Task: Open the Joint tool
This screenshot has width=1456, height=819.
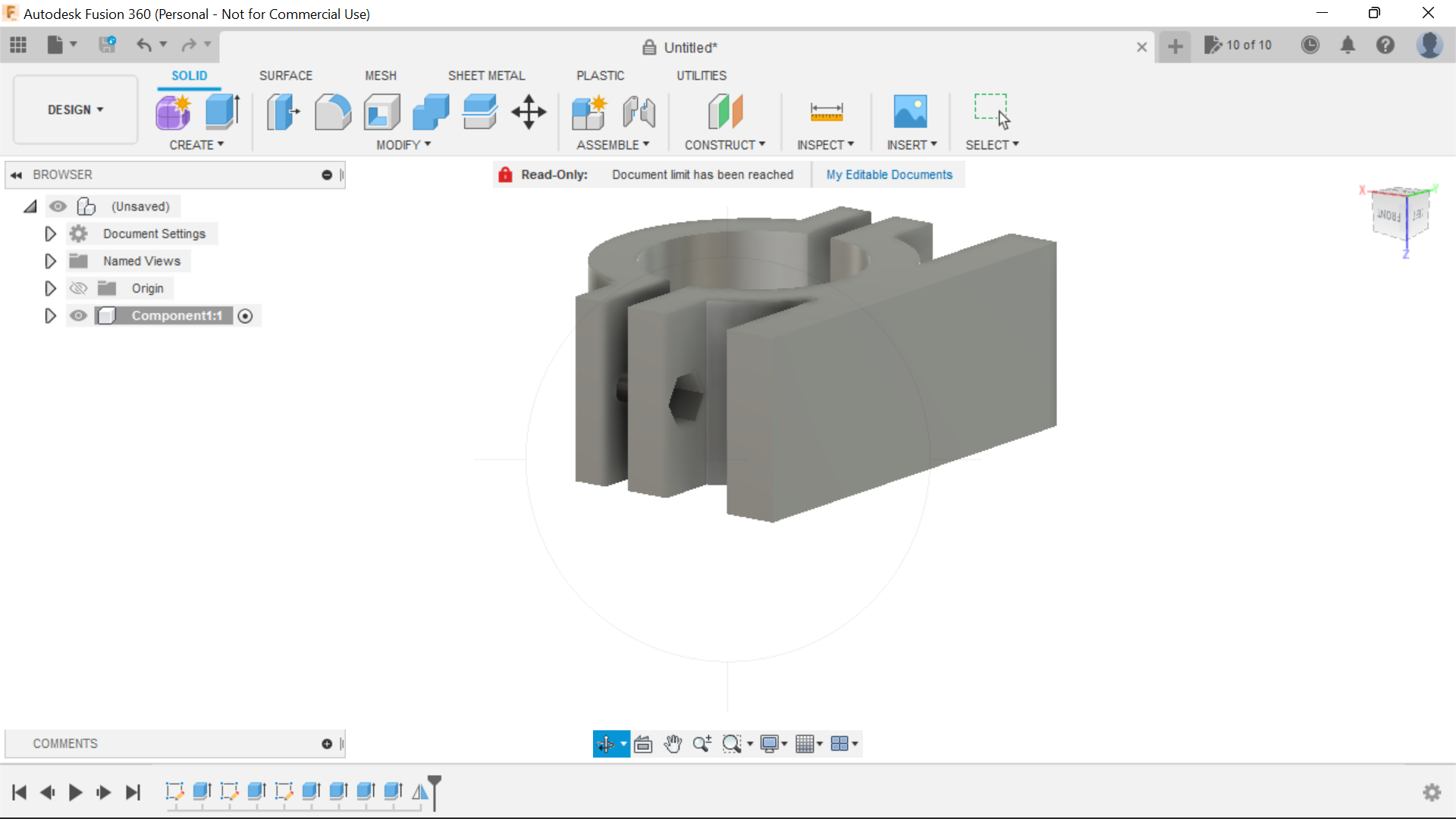Action: (639, 111)
